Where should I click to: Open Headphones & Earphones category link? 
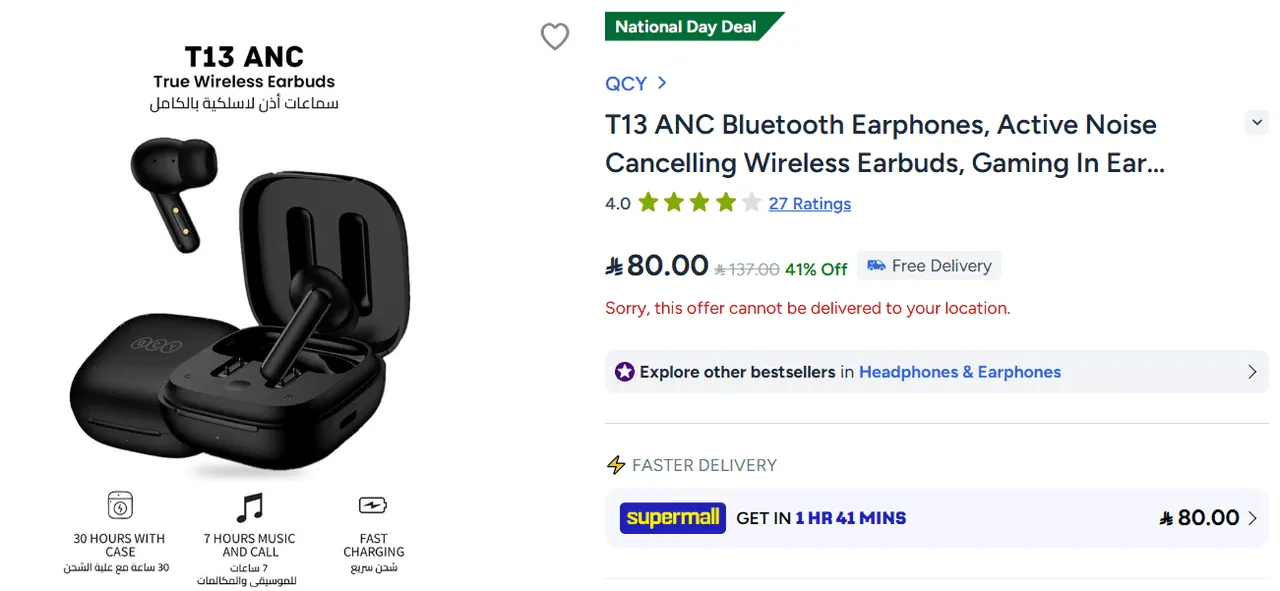coord(960,372)
